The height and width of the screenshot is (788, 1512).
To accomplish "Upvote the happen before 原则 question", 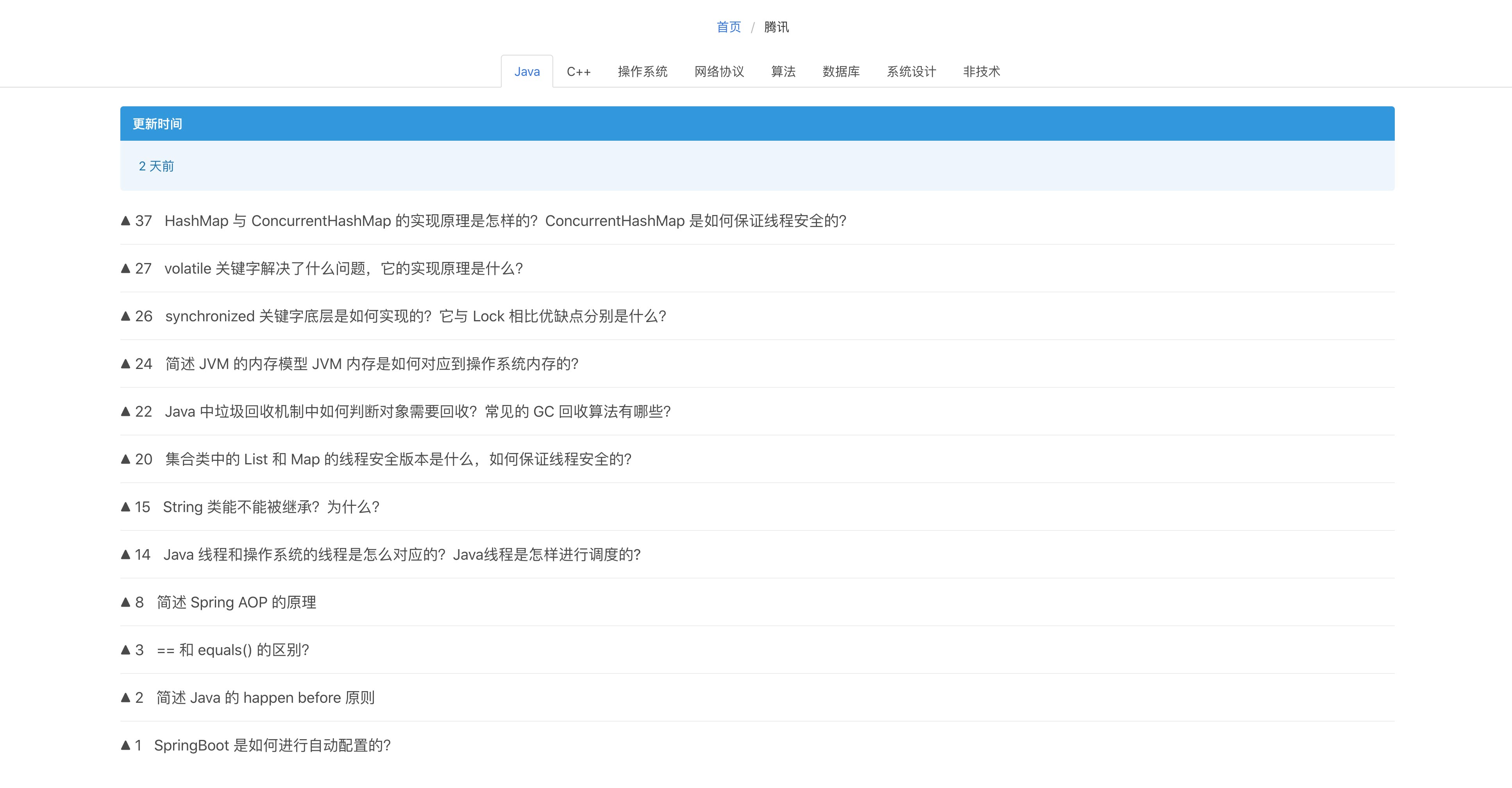I will point(125,698).
